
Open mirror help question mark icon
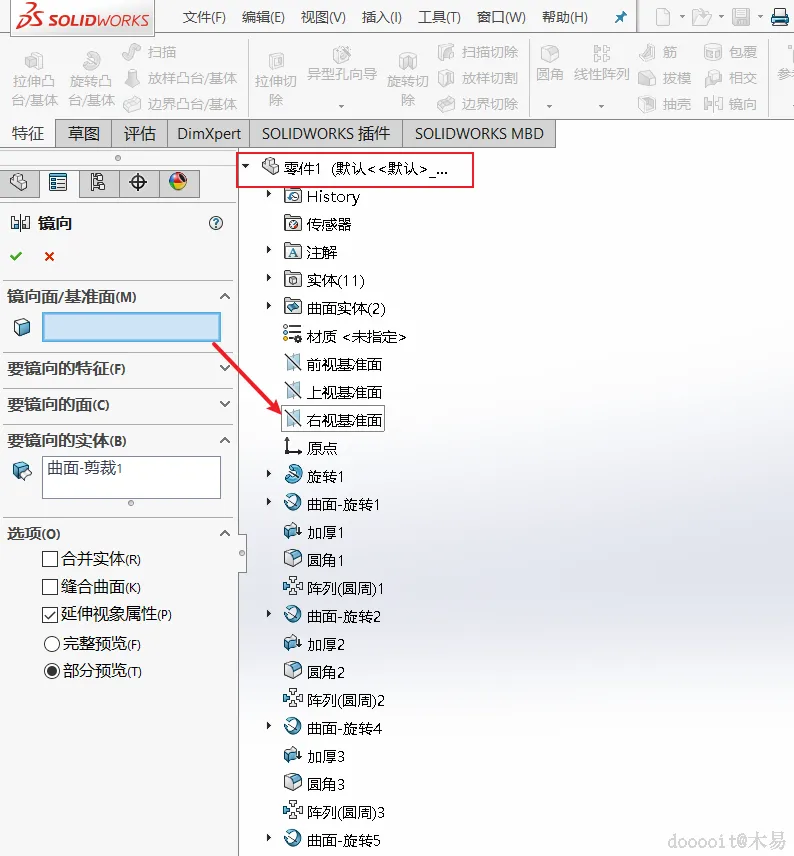[216, 223]
